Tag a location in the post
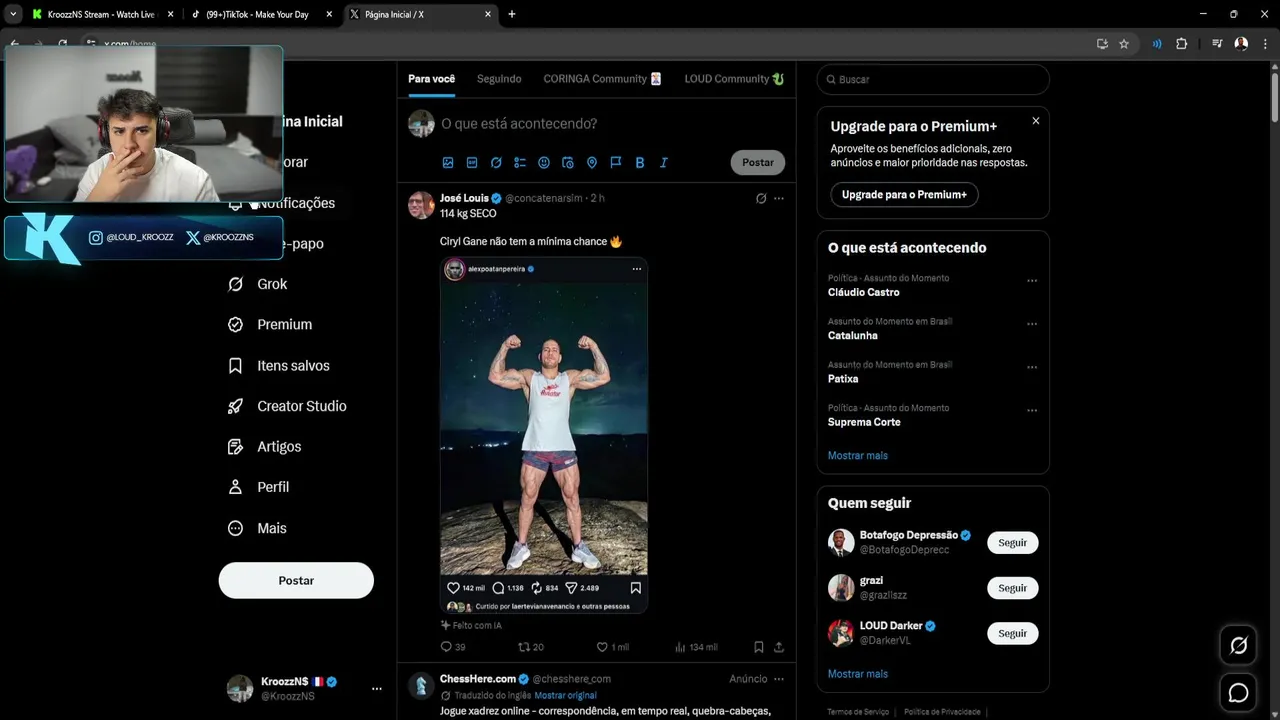Screen dimensions: 1280x720 pos(592,162)
